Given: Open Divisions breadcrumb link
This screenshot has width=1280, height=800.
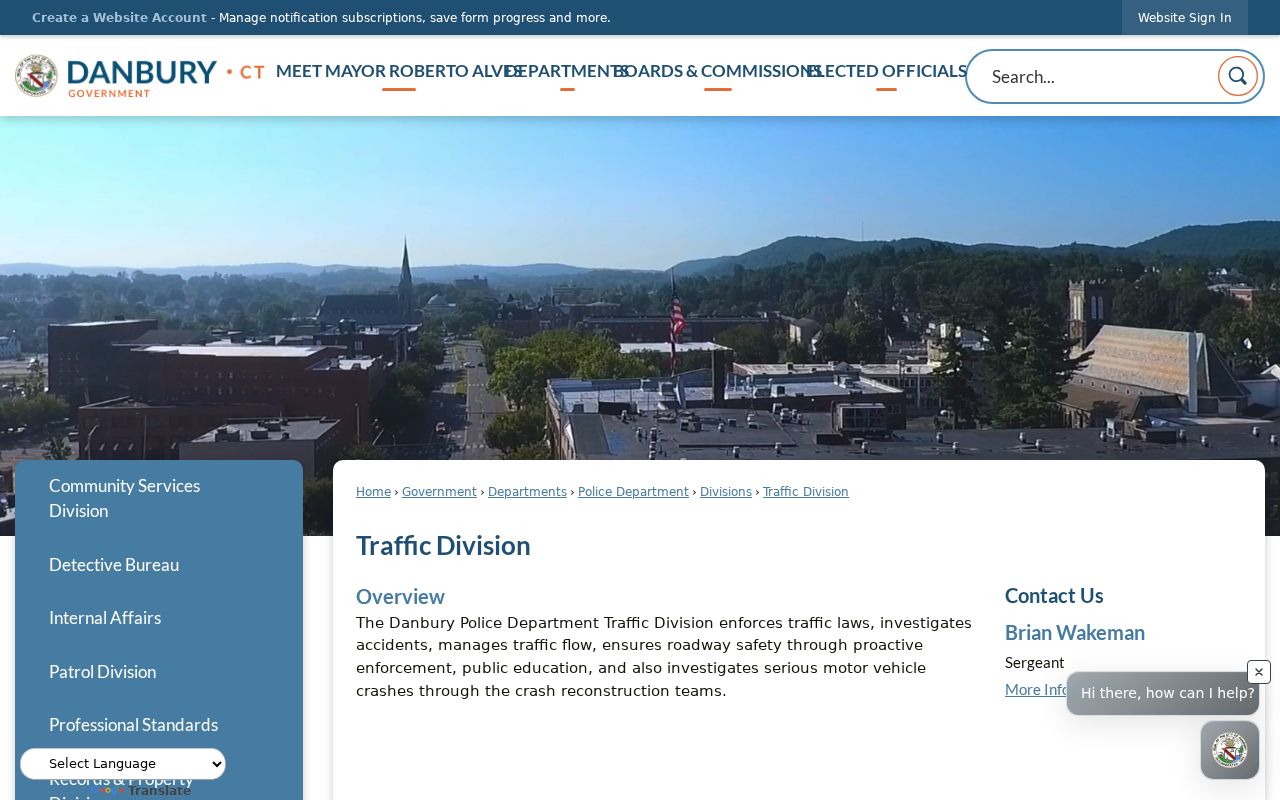Looking at the screenshot, I should [x=726, y=492].
